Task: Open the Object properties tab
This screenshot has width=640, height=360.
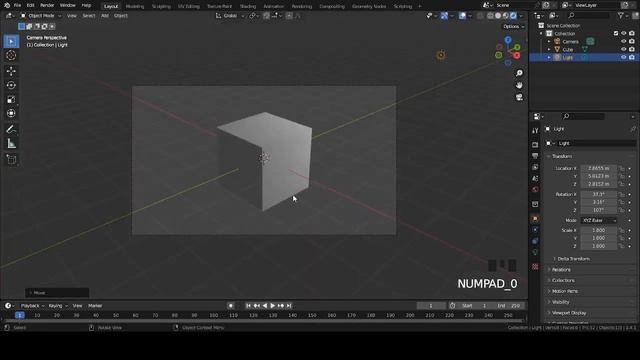Action: pos(535,219)
